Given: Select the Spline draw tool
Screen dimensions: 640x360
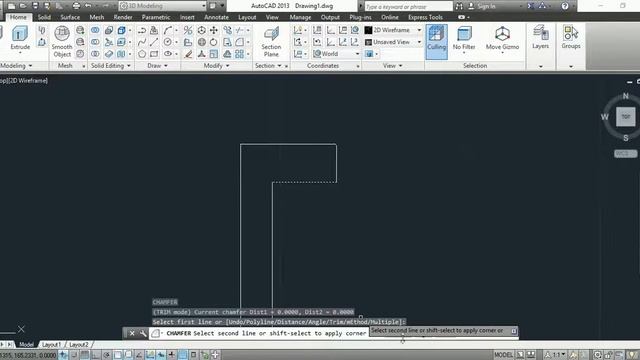Looking at the screenshot, I should click(142, 42).
